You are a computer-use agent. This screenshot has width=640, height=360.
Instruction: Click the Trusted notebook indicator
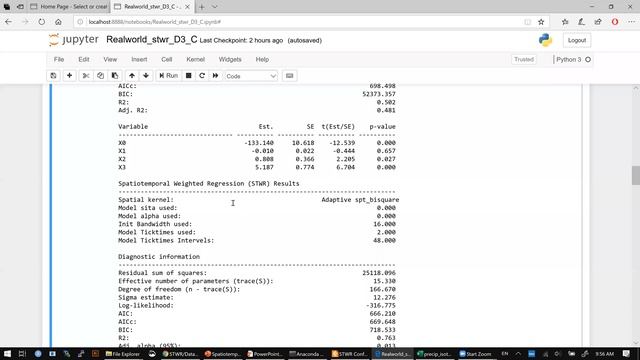pos(524,60)
